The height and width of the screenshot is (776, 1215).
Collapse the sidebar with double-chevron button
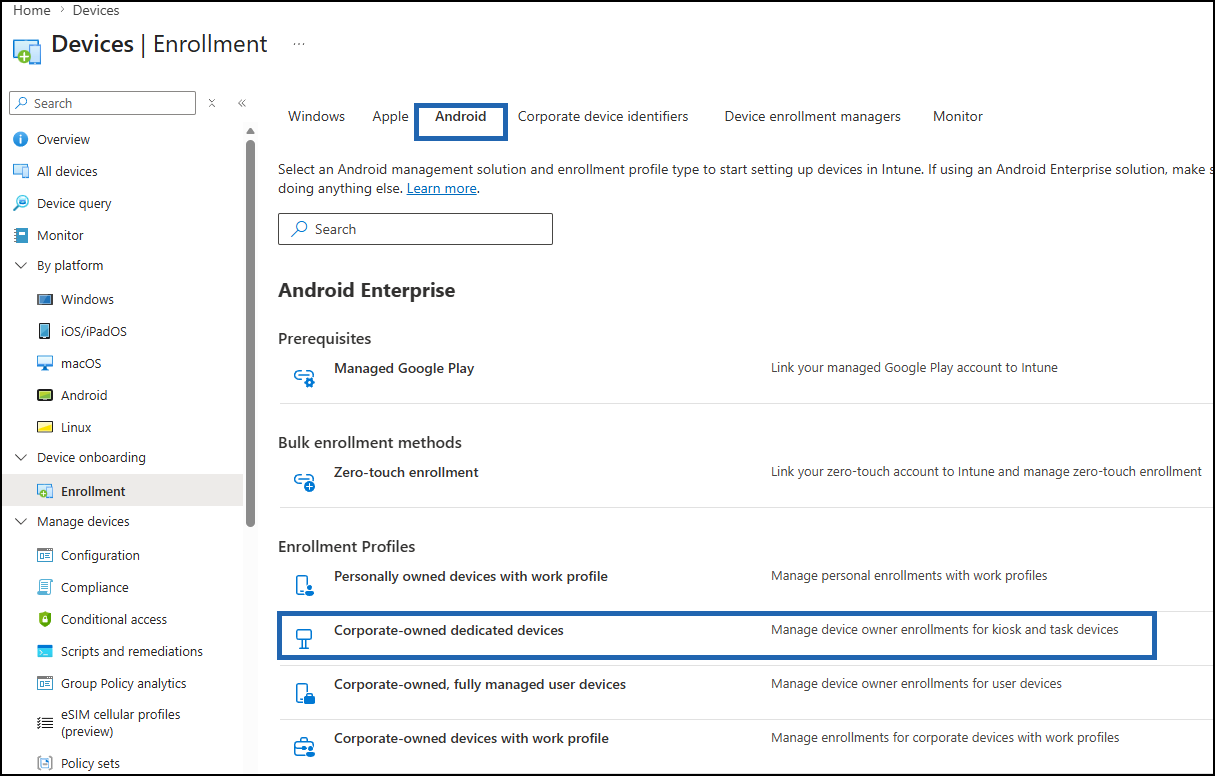(x=242, y=103)
